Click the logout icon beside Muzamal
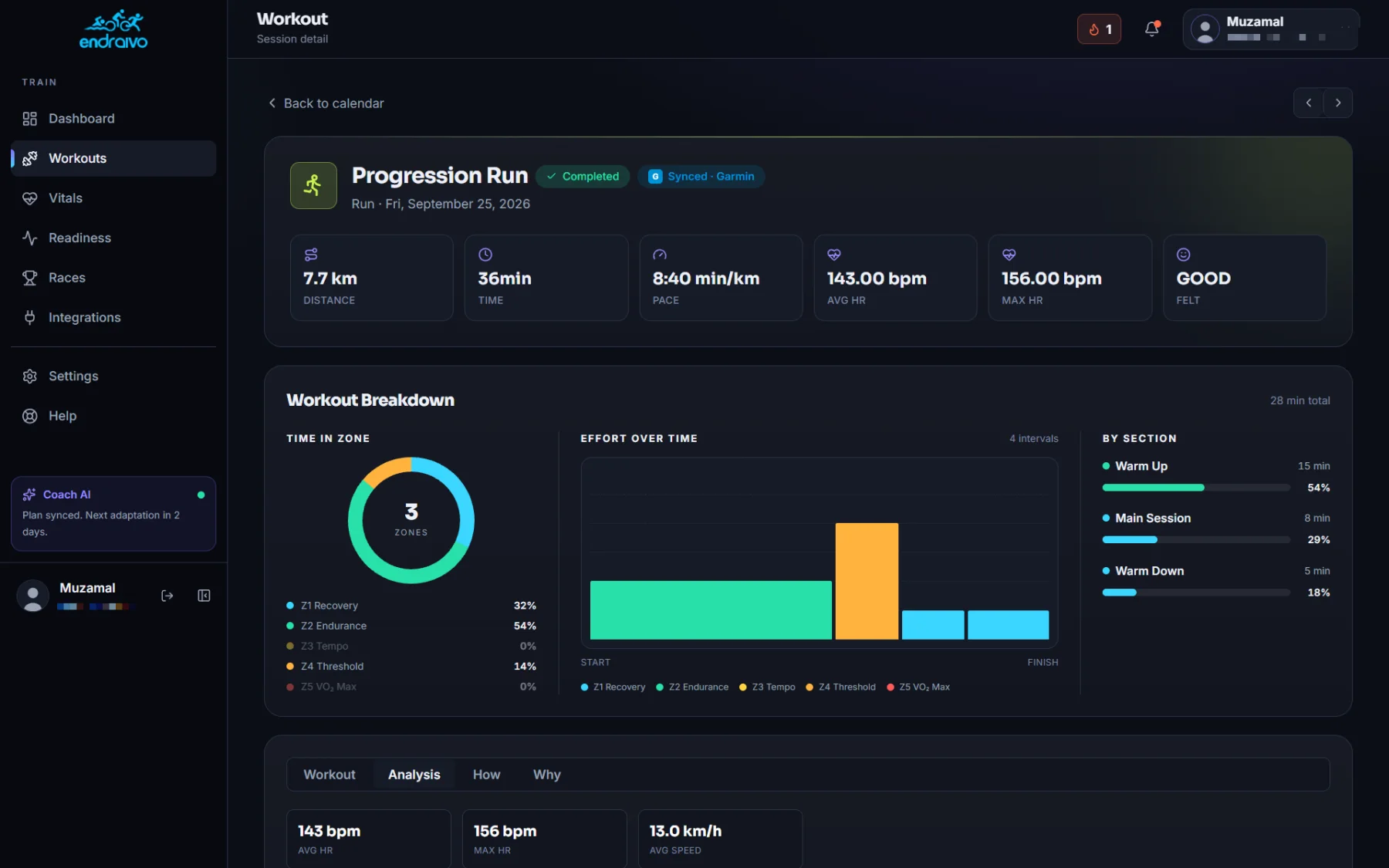 click(x=167, y=596)
